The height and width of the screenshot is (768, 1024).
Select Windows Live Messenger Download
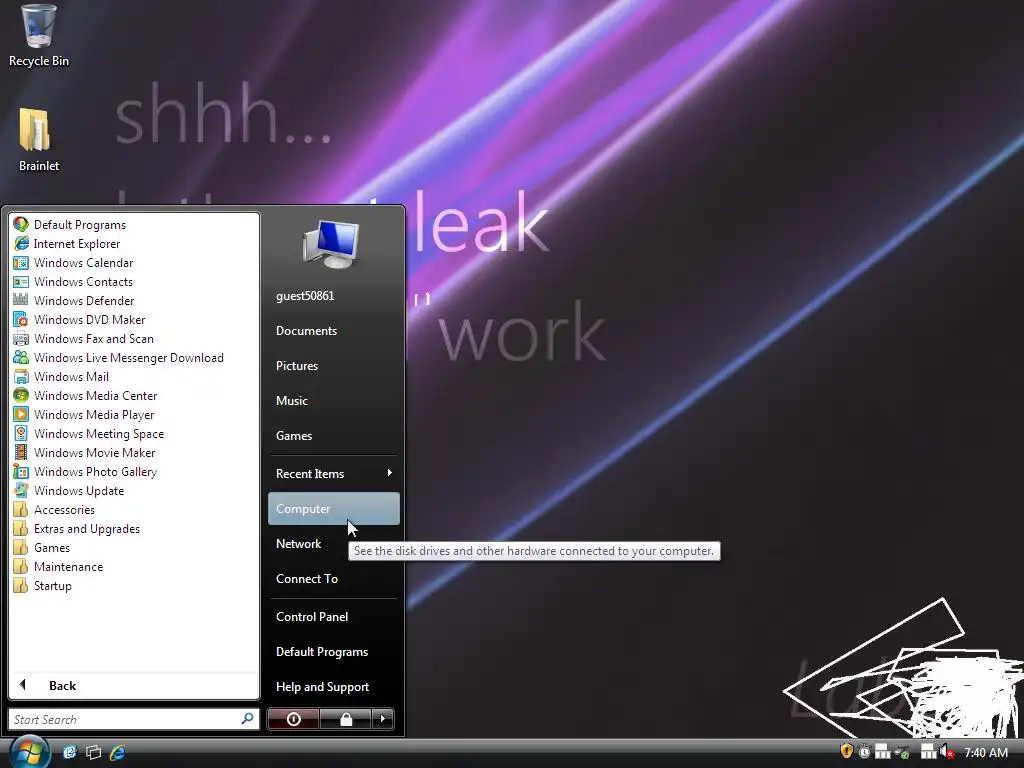pyautogui.click(x=135, y=357)
